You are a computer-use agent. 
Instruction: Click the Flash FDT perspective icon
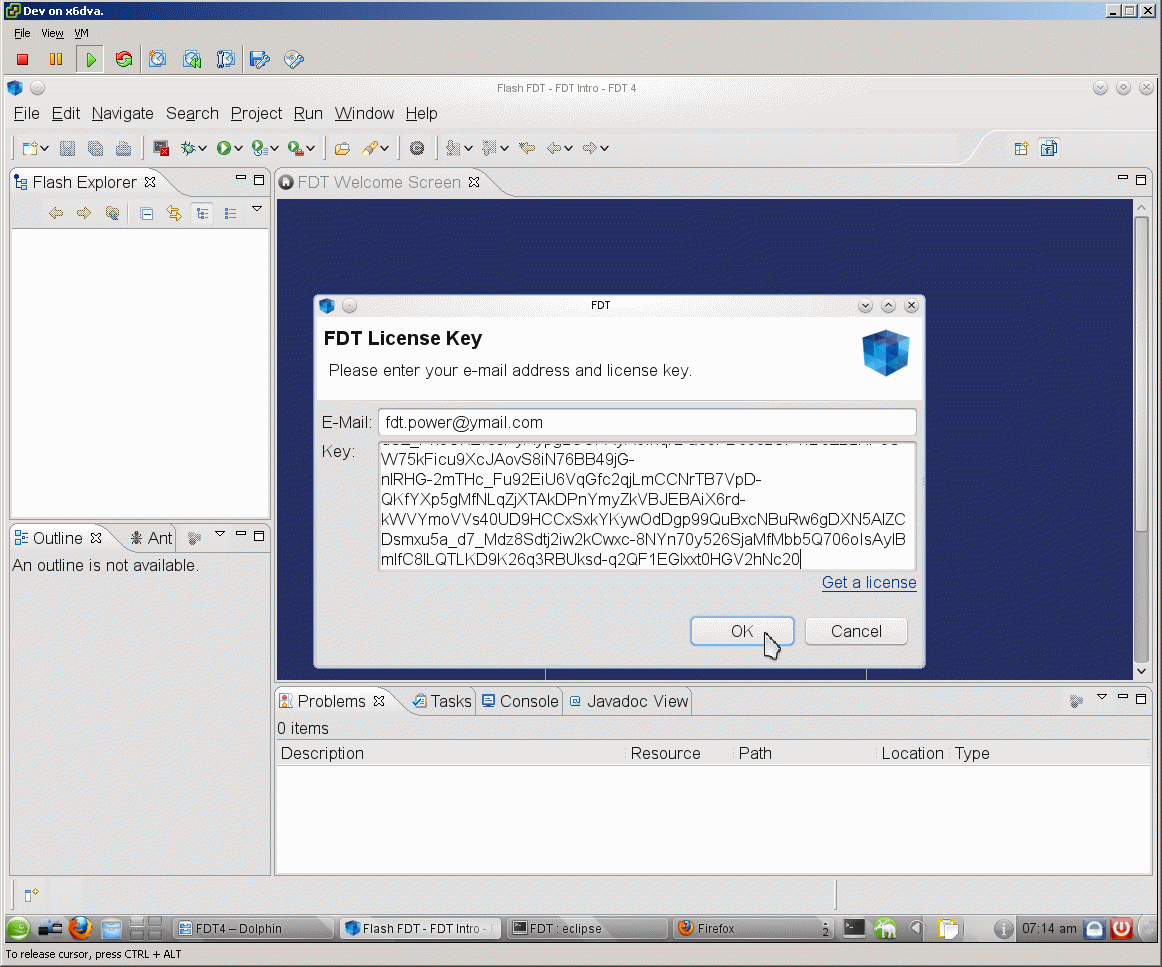pyautogui.click(x=1049, y=148)
